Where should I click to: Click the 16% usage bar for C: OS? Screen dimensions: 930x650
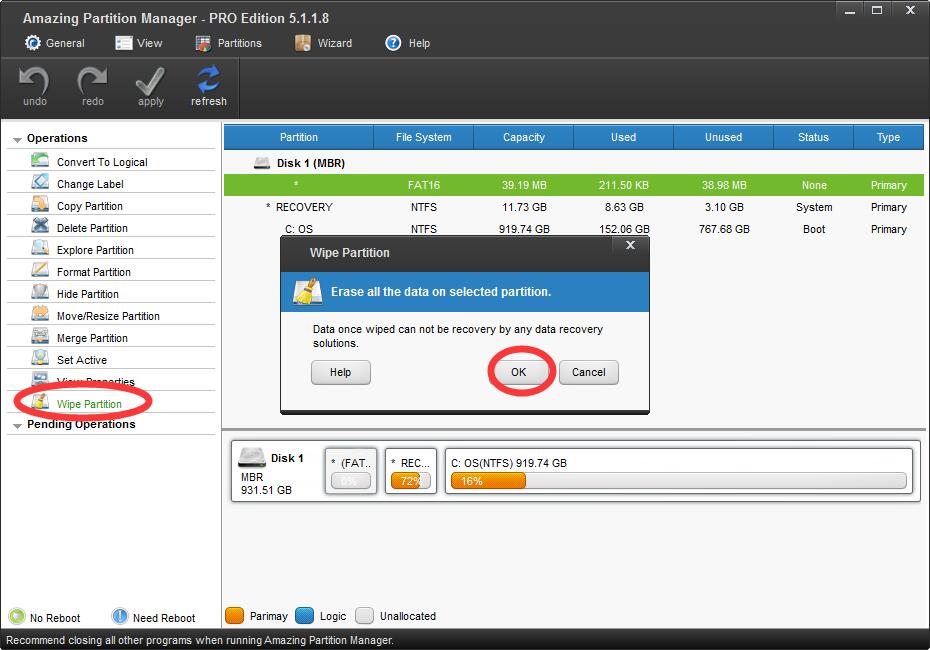pos(679,481)
